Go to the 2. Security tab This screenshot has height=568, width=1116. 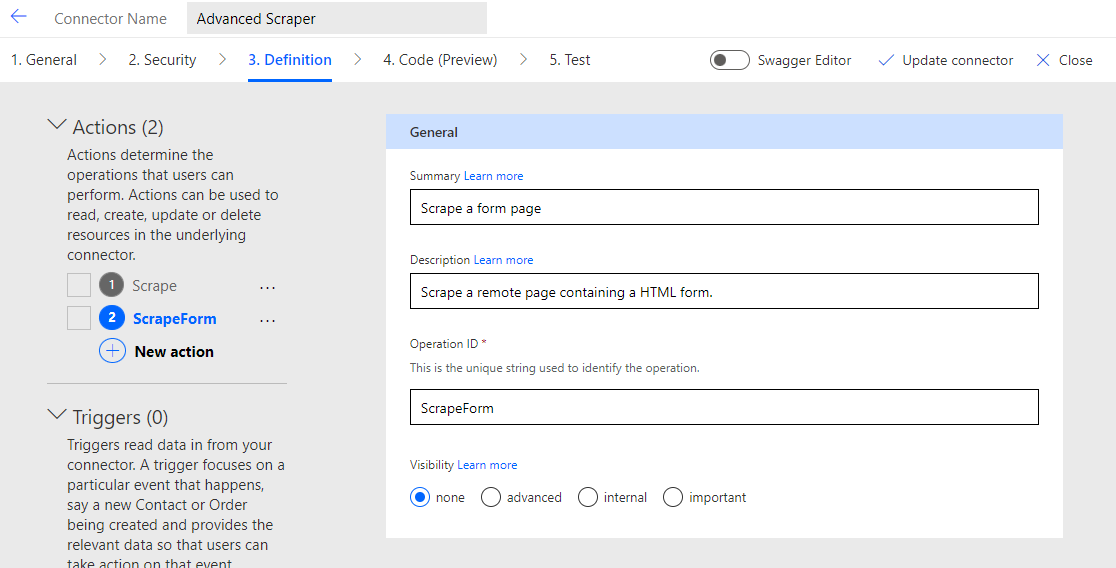[x=162, y=60]
